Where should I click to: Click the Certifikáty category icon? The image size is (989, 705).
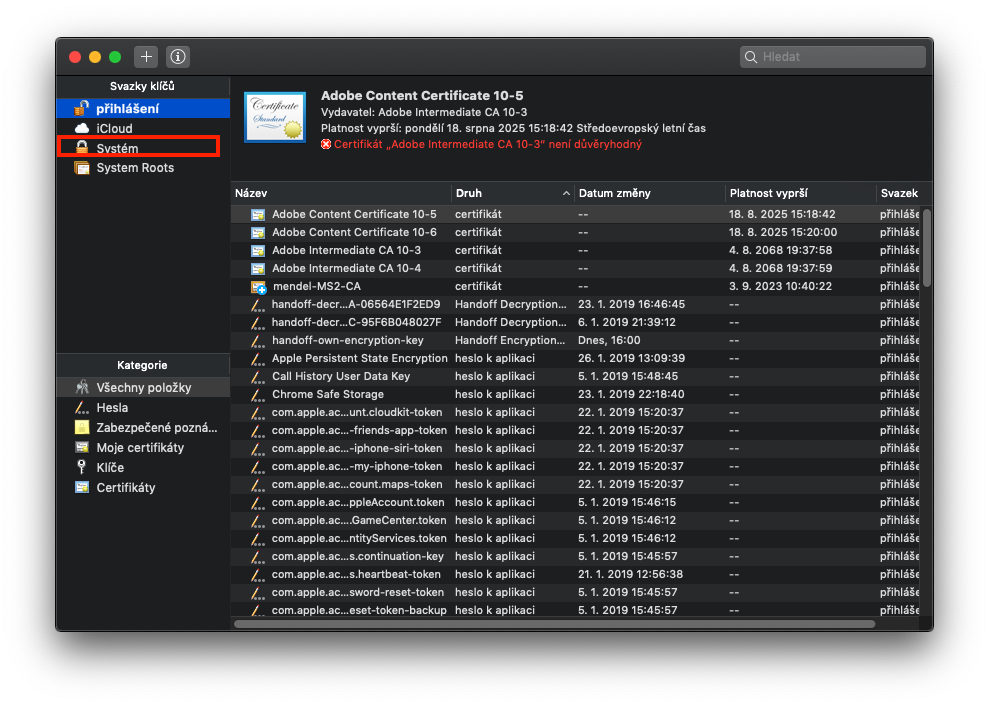click(x=82, y=487)
